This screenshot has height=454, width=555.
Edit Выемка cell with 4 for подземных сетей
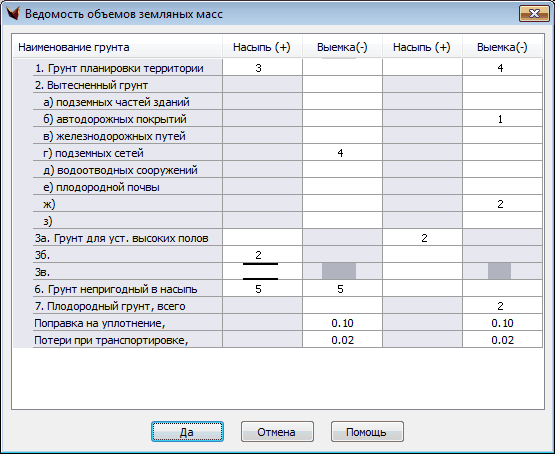(x=342, y=153)
